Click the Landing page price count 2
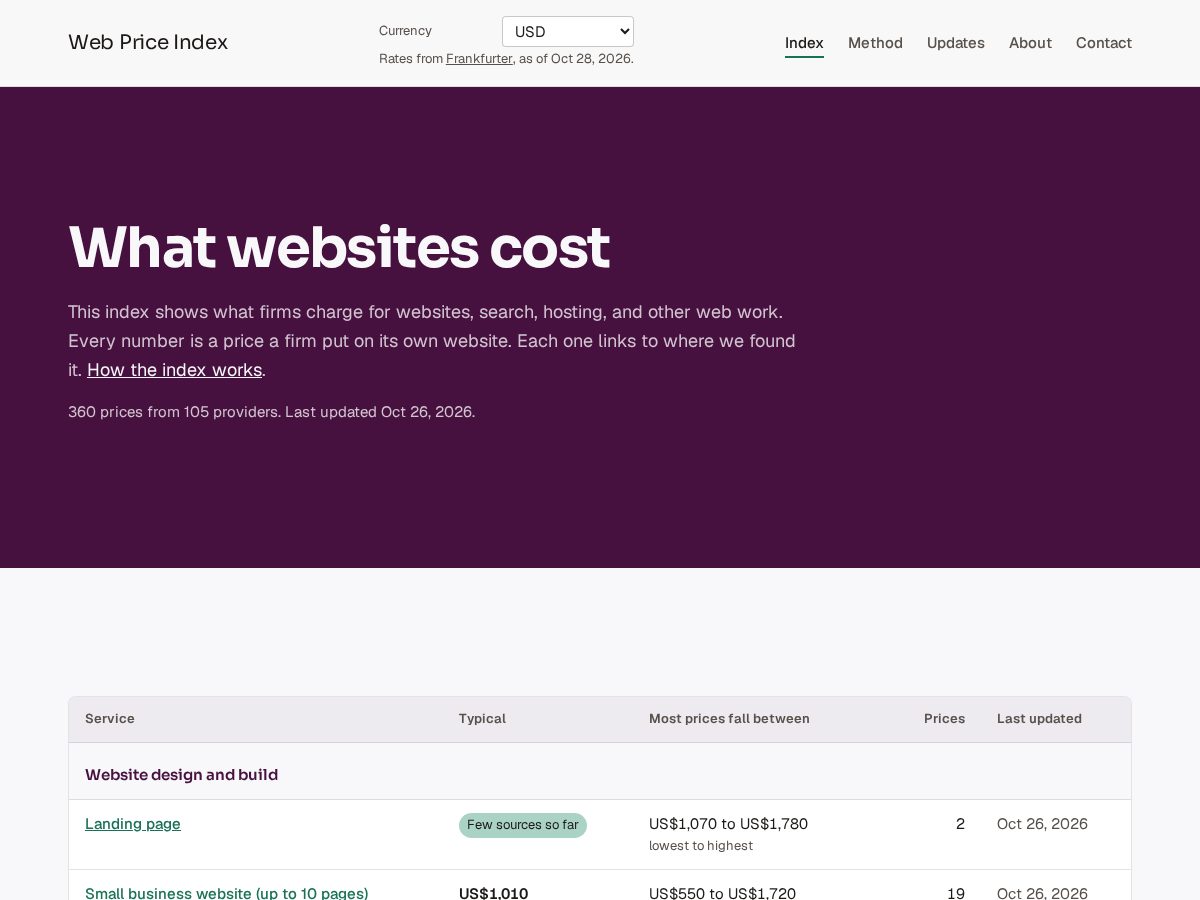Image resolution: width=1200 pixels, height=900 pixels. click(x=960, y=824)
